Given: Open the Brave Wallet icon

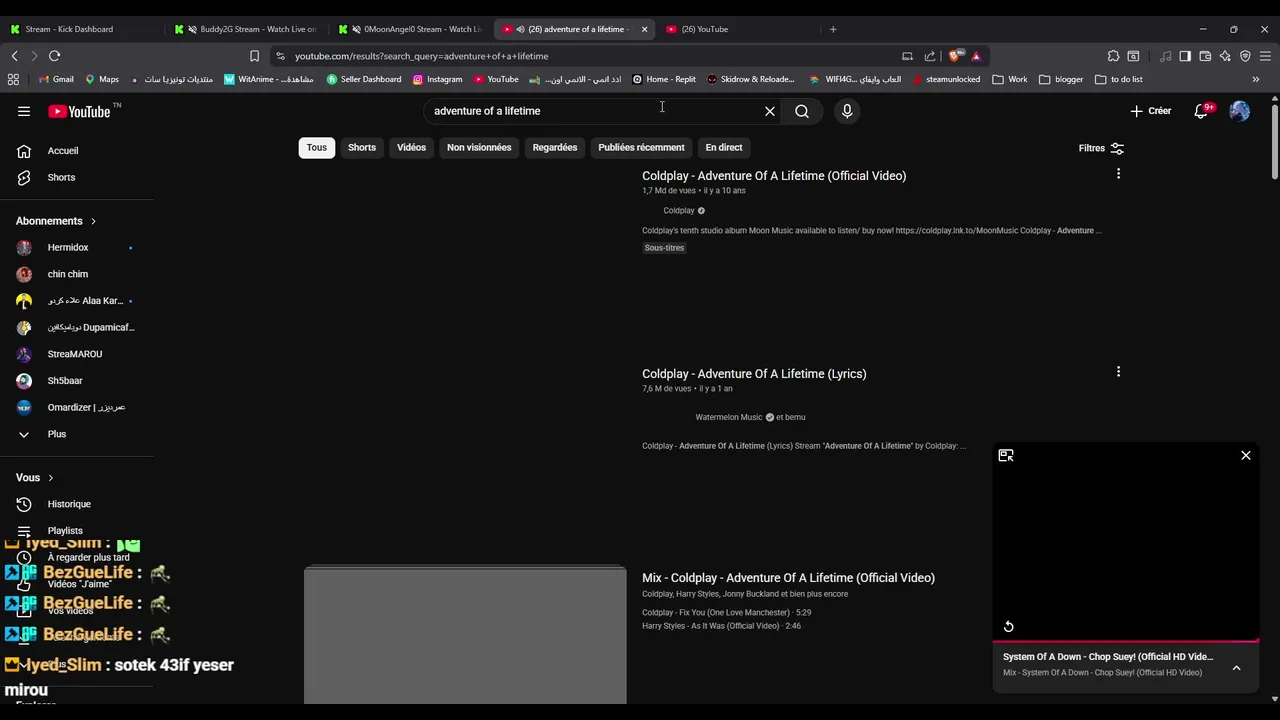Looking at the screenshot, I should tap(1205, 56).
